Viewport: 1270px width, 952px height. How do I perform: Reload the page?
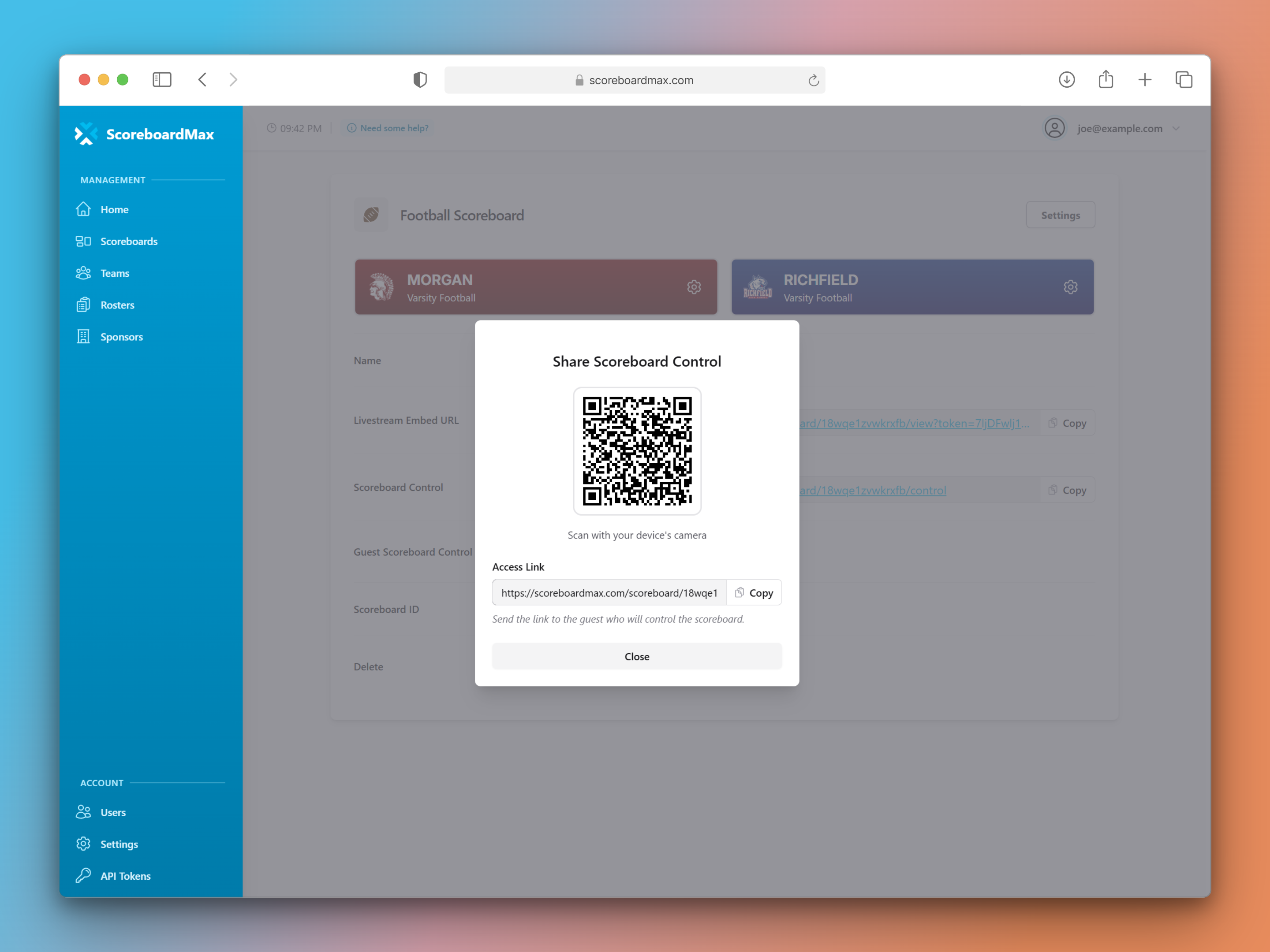click(813, 80)
